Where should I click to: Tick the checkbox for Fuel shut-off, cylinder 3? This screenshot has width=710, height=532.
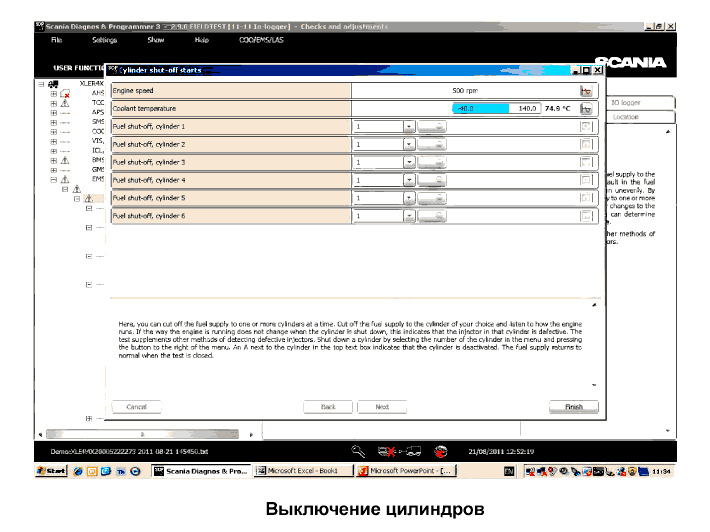[586, 162]
